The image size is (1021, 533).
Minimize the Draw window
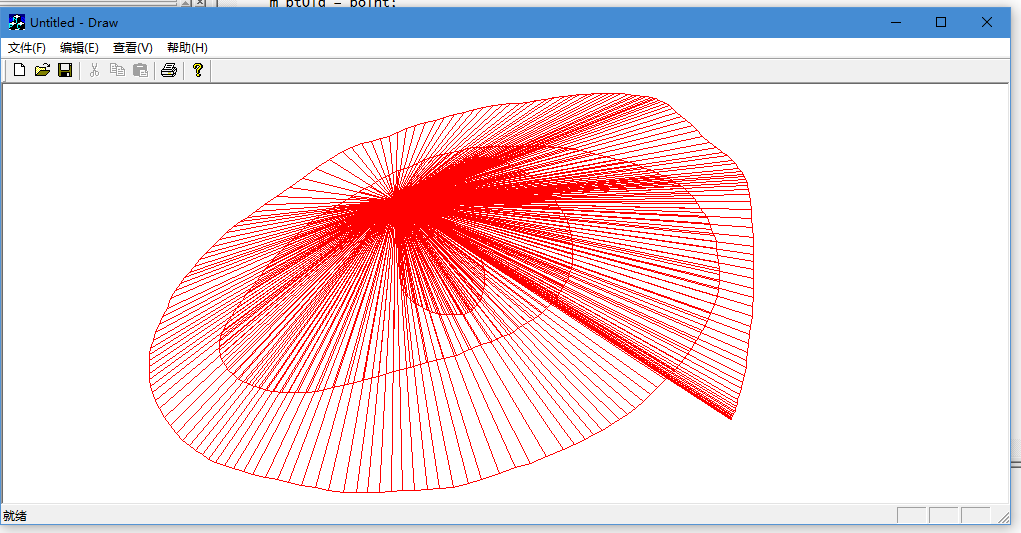tap(896, 23)
